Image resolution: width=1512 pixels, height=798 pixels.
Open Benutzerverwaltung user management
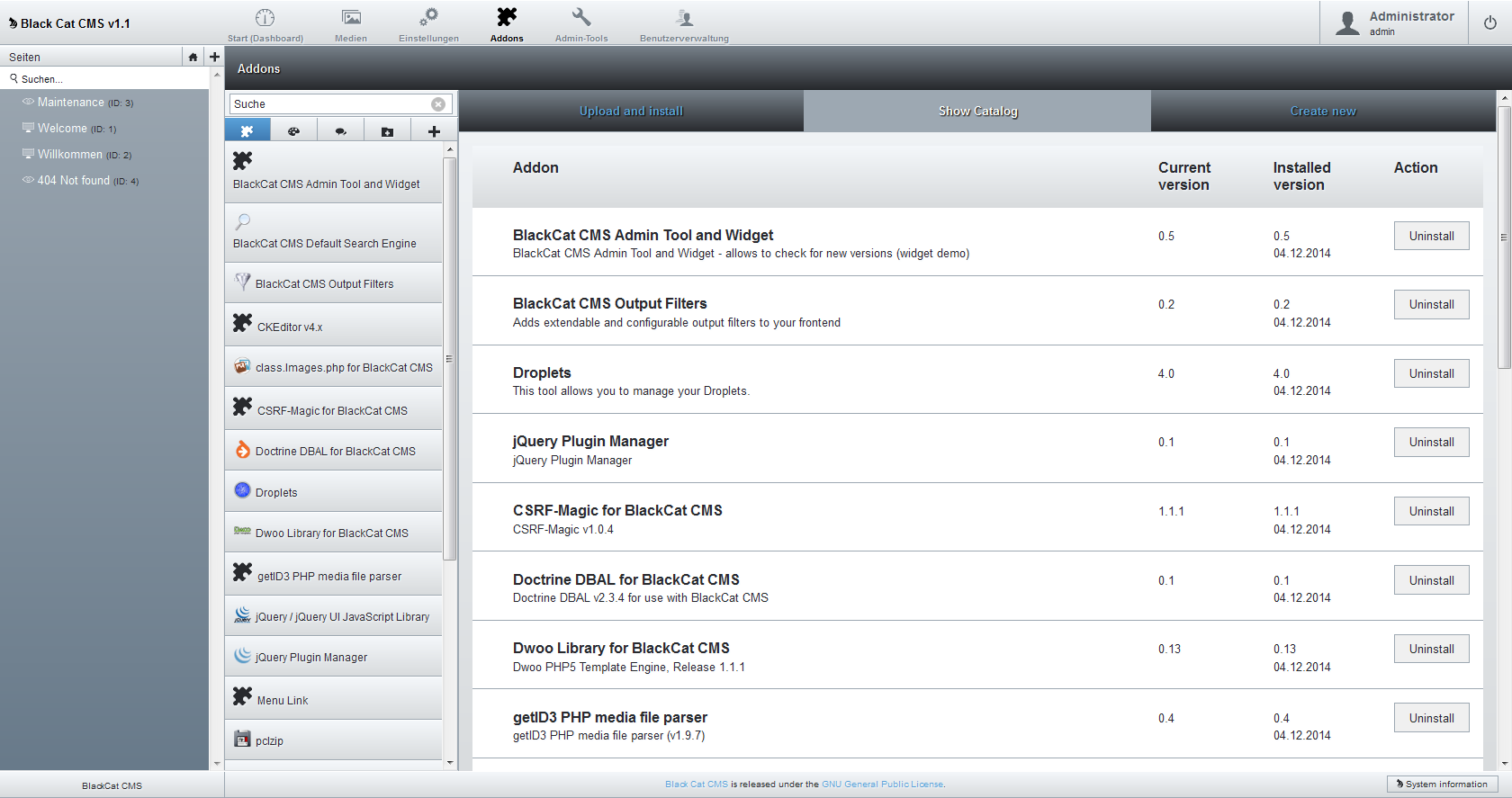684,25
